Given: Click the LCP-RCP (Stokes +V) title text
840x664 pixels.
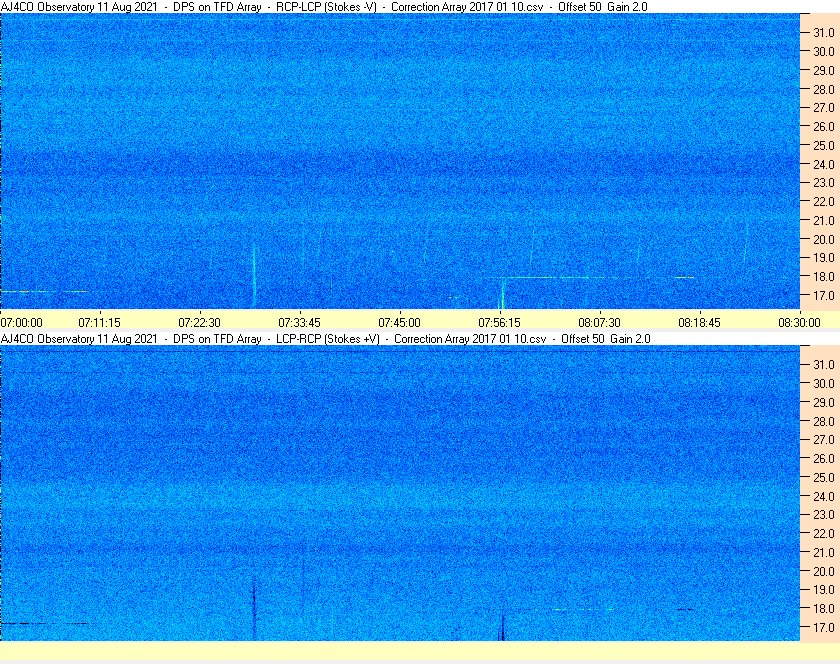Looking at the screenshot, I should pyautogui.click(x=328, y=339).
